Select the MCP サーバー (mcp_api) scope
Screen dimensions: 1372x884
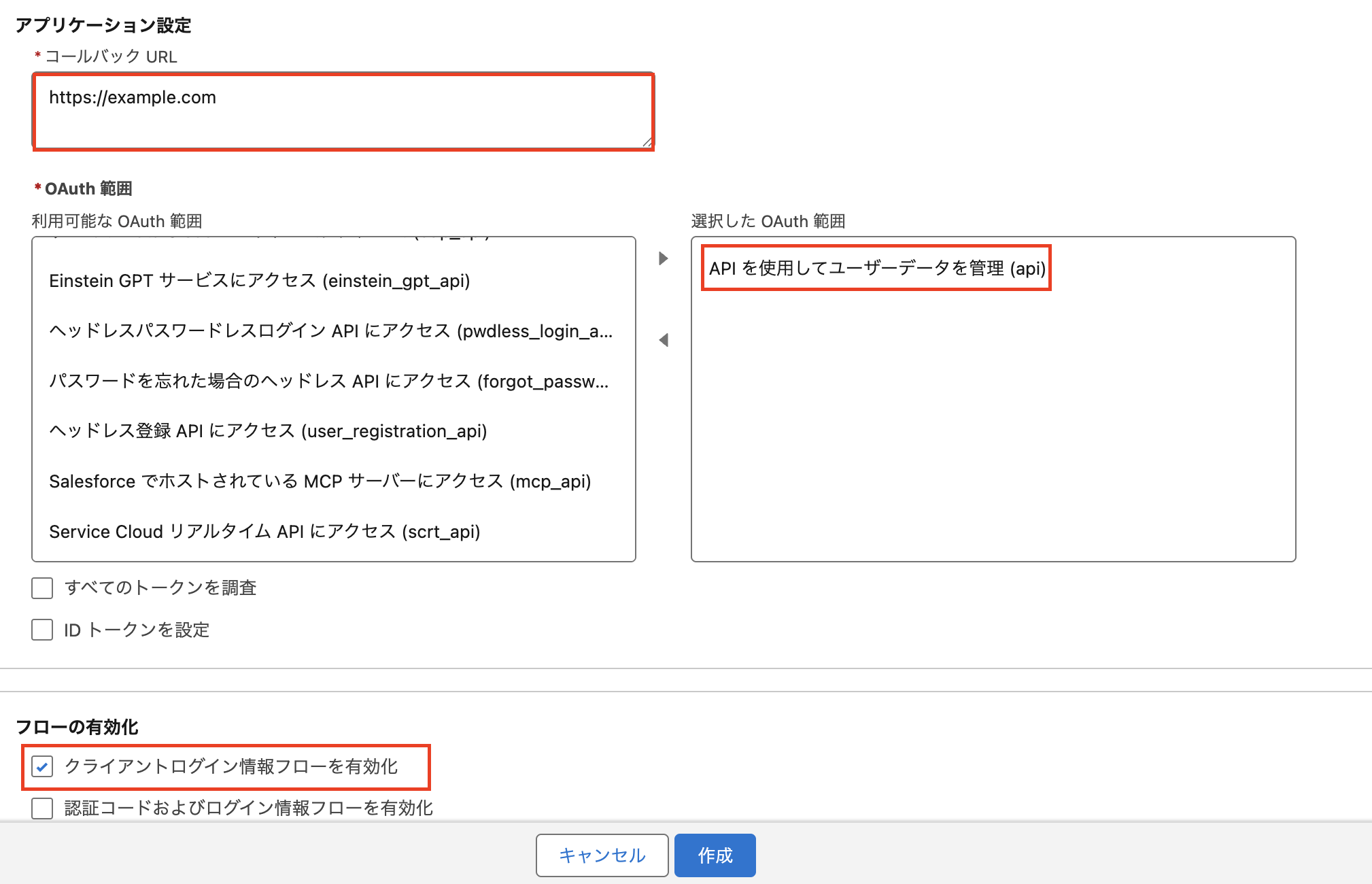(320, 481)
